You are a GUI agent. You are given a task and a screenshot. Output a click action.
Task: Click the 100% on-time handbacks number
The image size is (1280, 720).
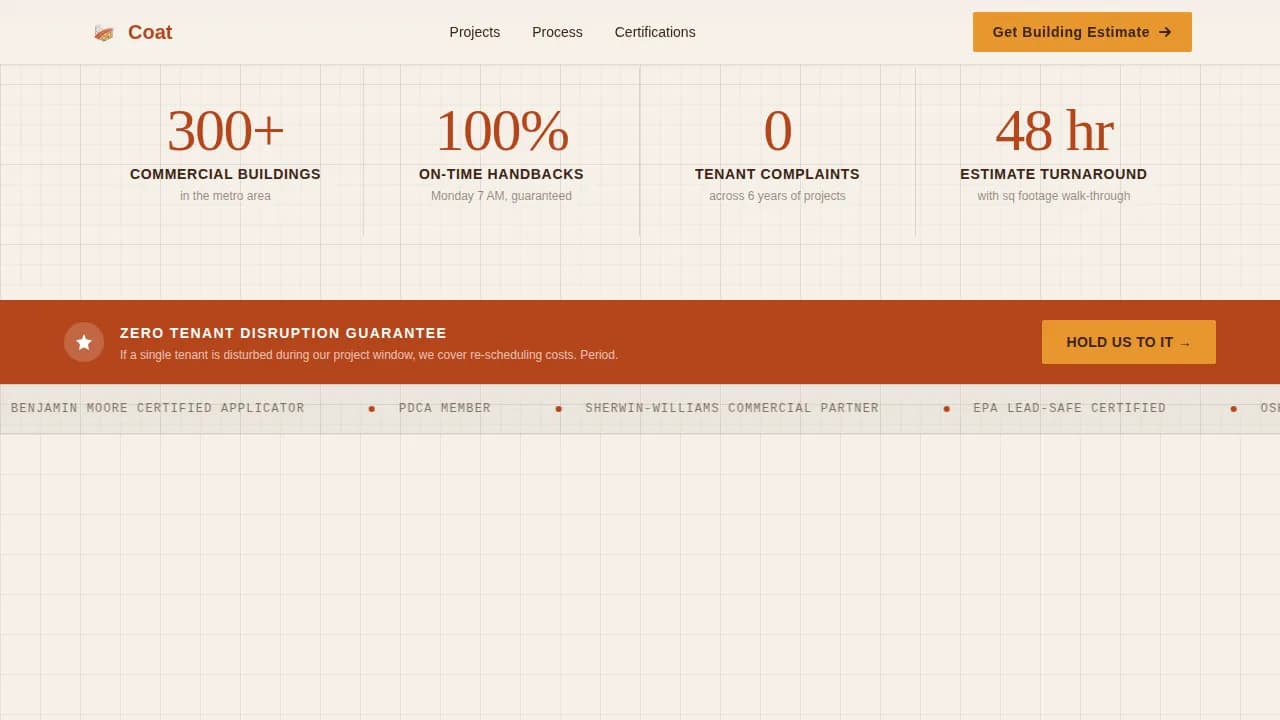[501, 131]
